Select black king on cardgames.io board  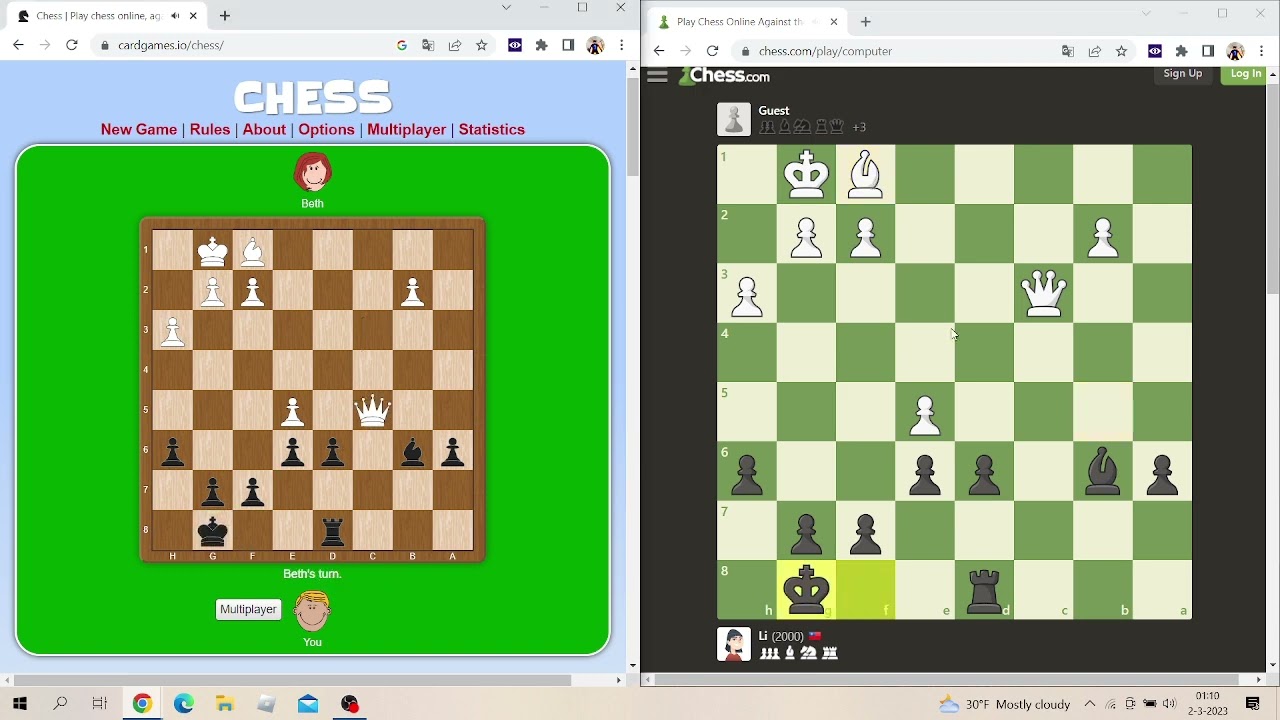tap(212, 530)
